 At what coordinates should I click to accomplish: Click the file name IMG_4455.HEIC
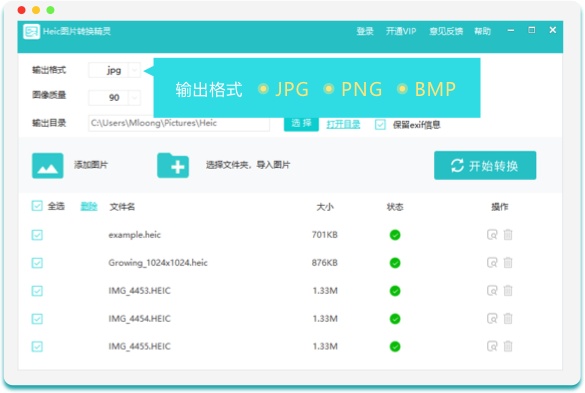[x=140, y=347]
